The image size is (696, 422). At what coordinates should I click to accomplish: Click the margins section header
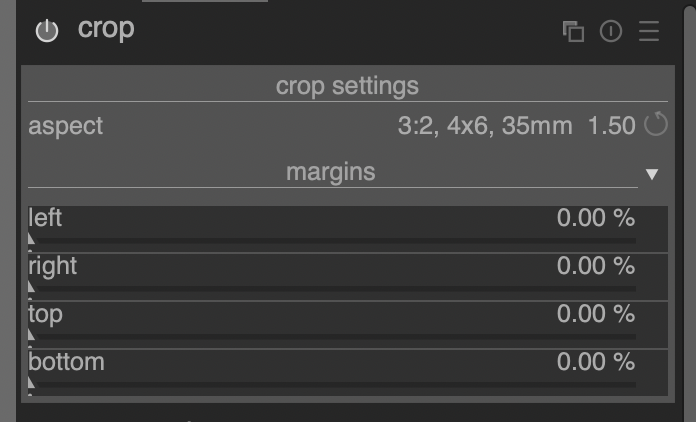[331, 172]
